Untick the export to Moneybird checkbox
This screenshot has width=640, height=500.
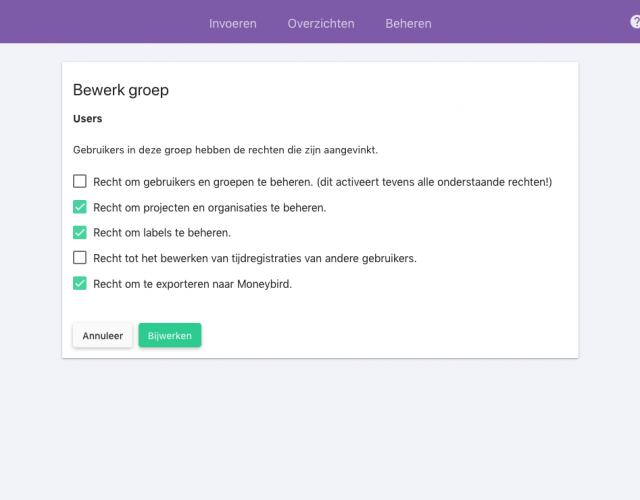pos(80,283)
